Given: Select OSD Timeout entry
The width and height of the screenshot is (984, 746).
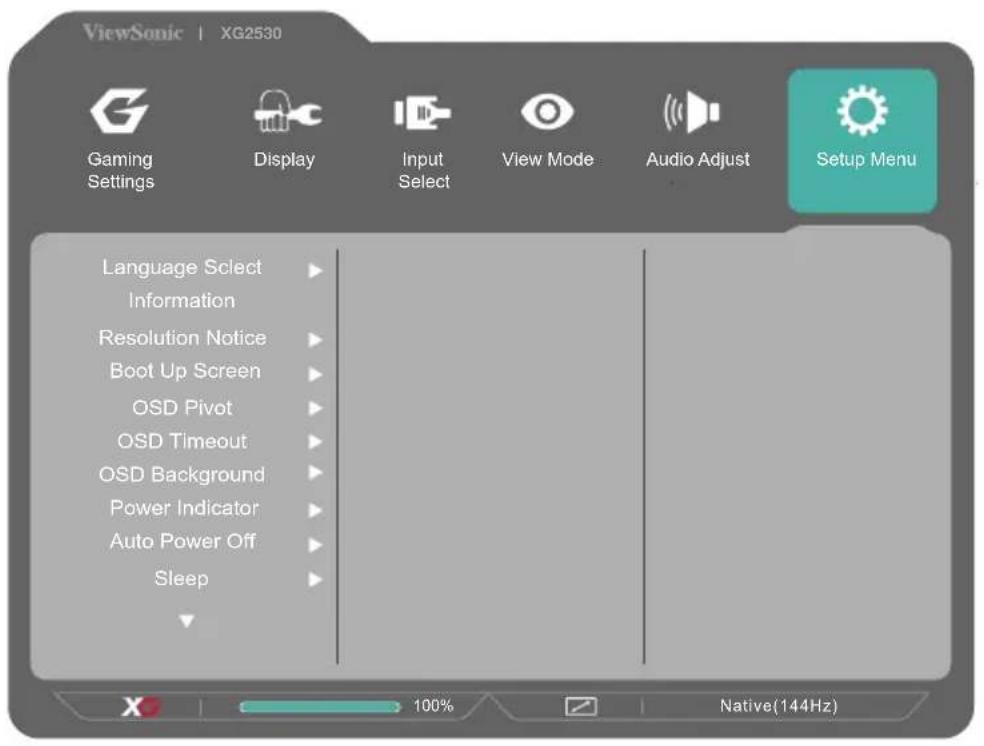Looking at the screenshot, I should [182, 441].
